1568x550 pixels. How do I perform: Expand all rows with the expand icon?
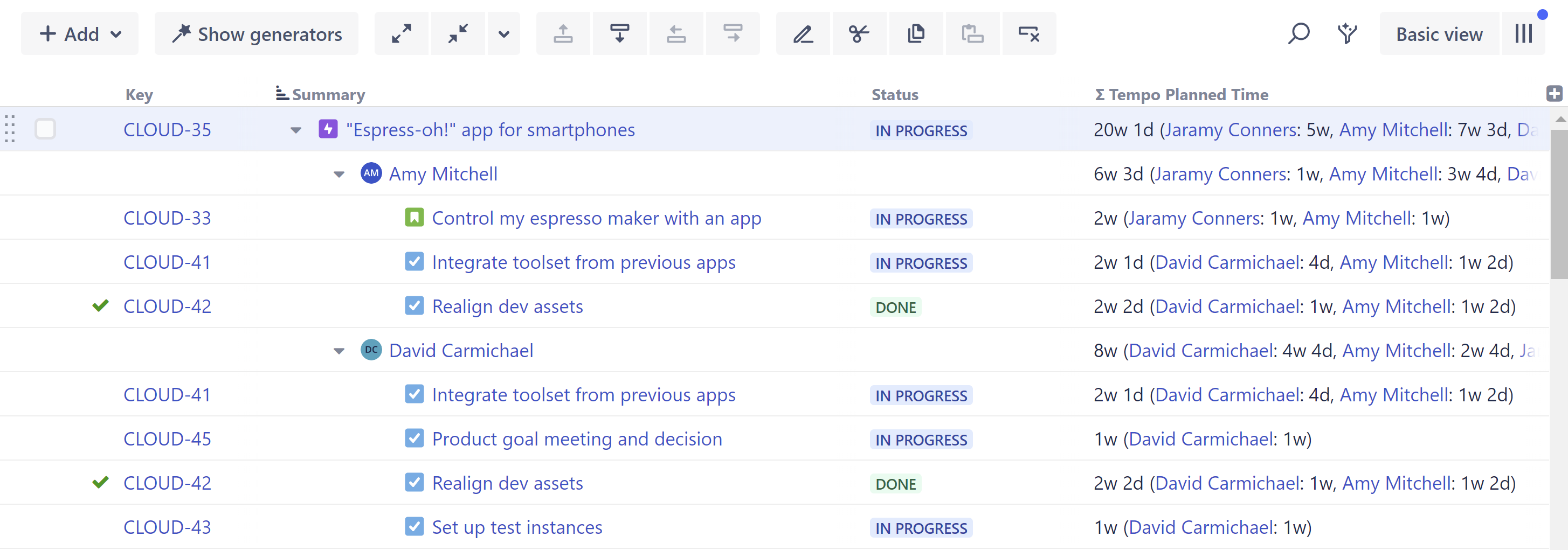click(402, 33)
